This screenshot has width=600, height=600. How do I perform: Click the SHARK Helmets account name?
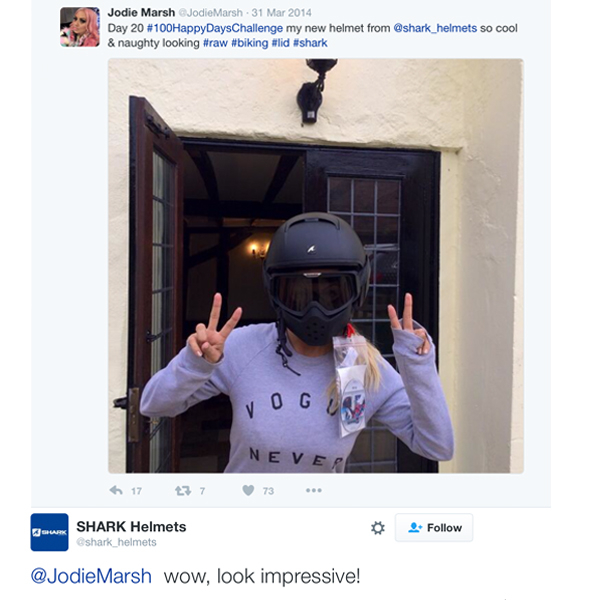pyautogui.click(x=131, y=527)
